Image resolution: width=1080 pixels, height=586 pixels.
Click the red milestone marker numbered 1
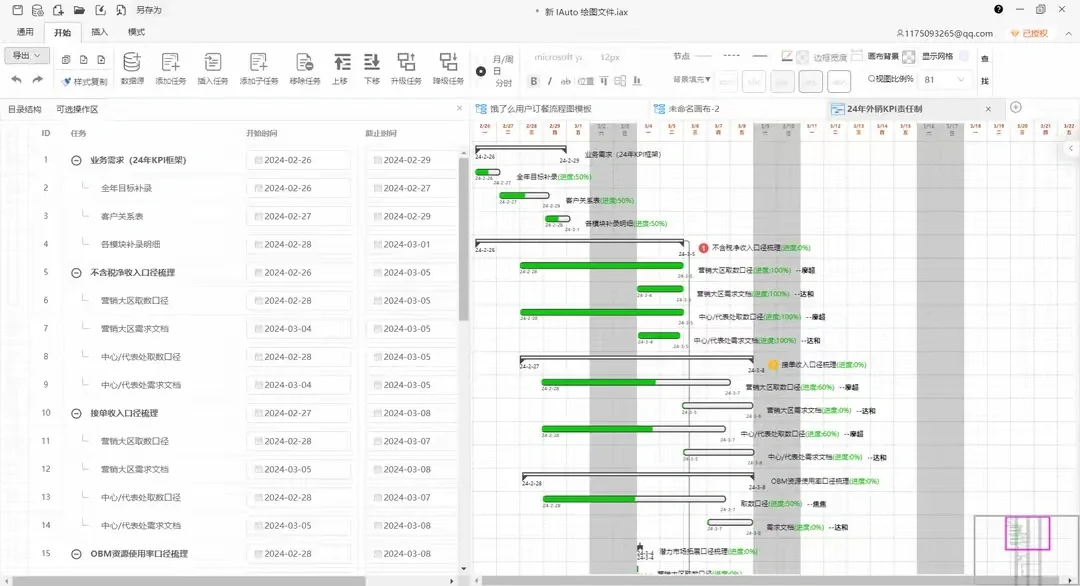tap(703, 248)
